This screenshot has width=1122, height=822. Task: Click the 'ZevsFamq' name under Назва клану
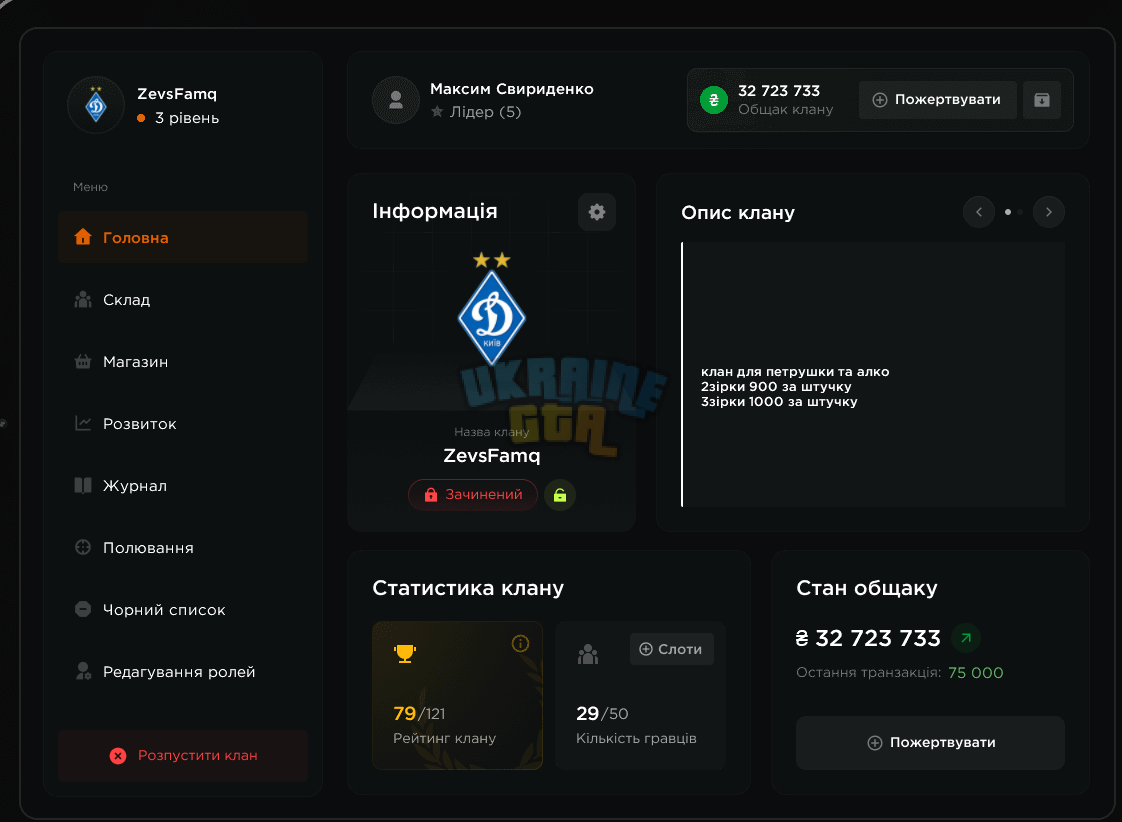(492, 456)
